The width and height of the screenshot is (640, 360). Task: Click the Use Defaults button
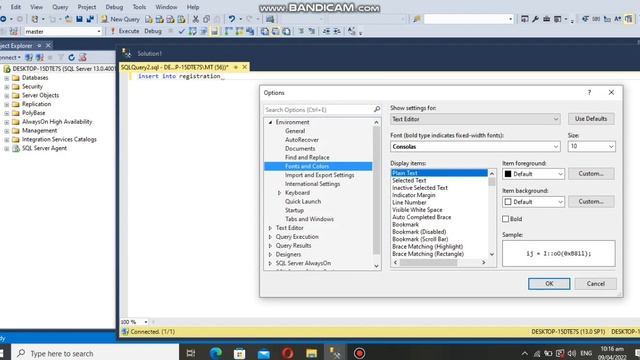591,119
